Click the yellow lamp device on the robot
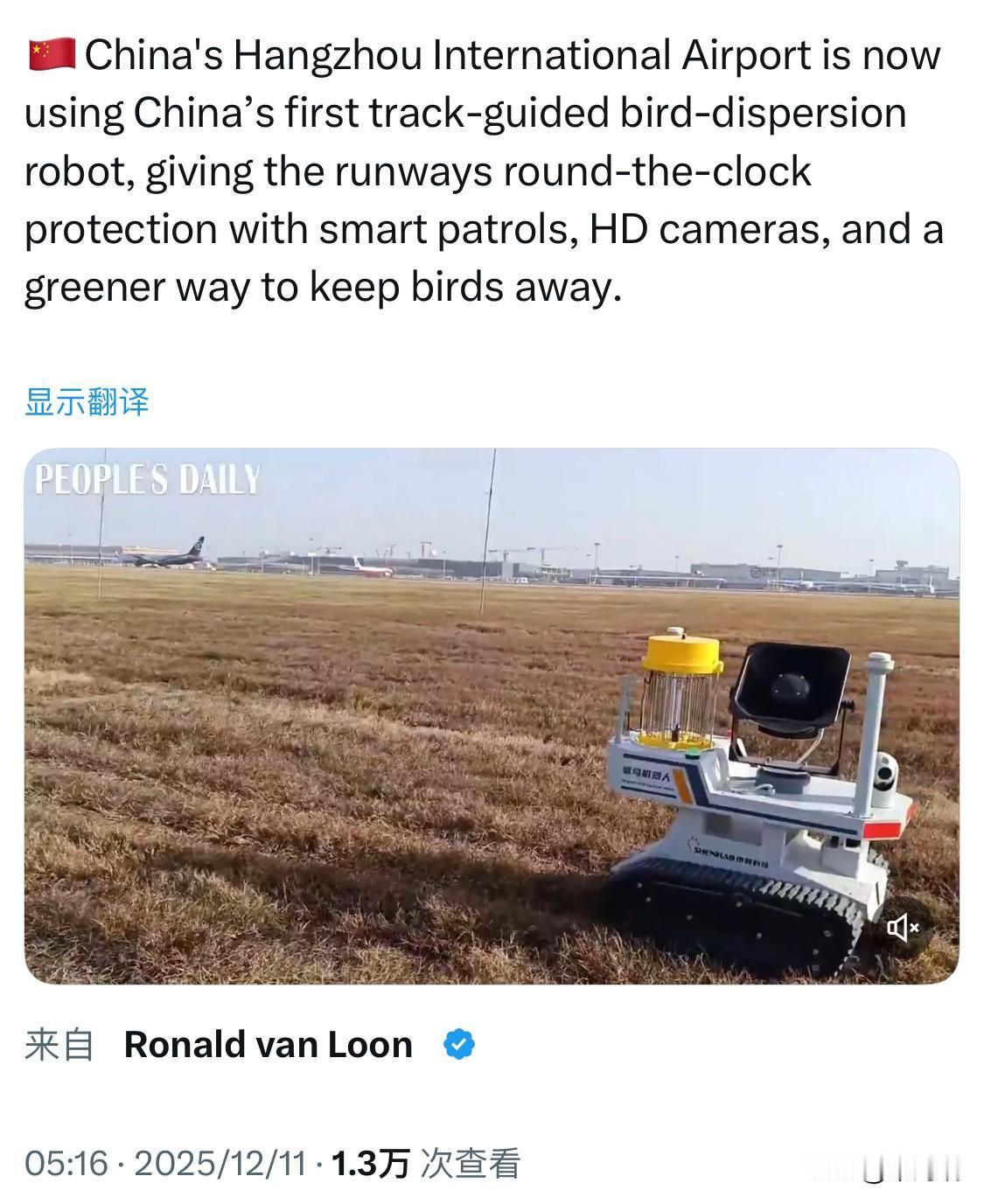Image resolution: width=984 pixels, height=1204 pixels. click(x=683, y=691)
